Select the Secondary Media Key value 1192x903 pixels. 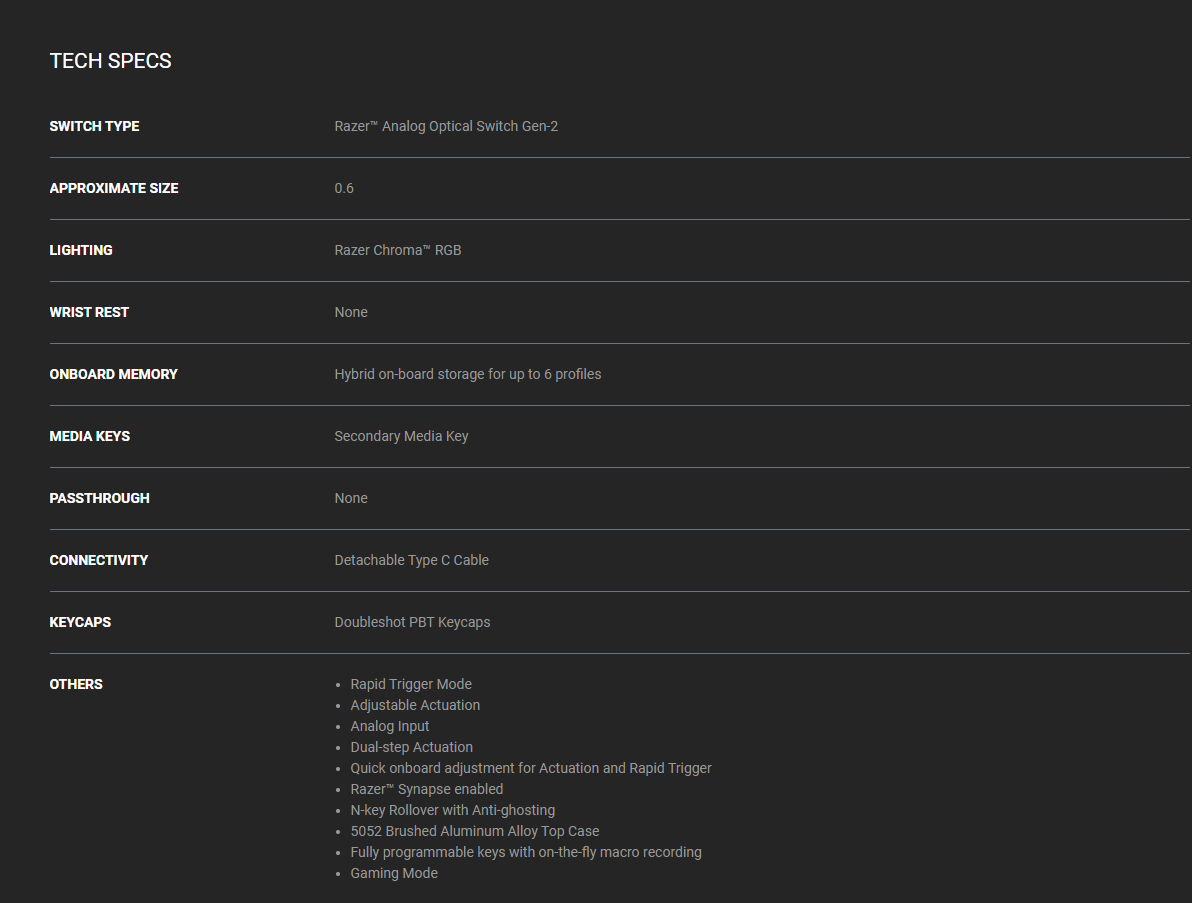[x=401, y=436]
